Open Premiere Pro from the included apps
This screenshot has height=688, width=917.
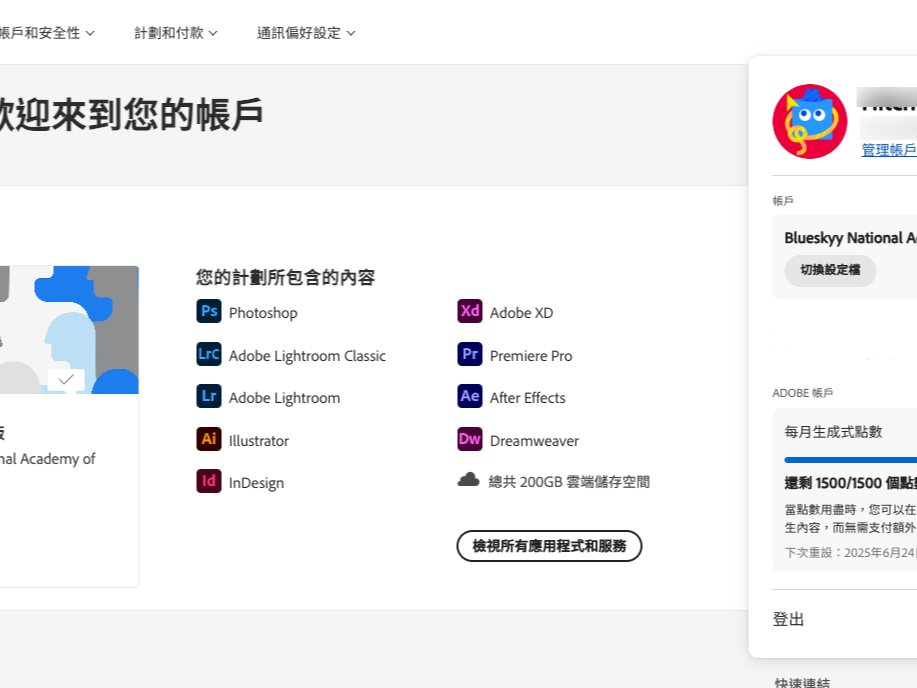click(468, 354)
